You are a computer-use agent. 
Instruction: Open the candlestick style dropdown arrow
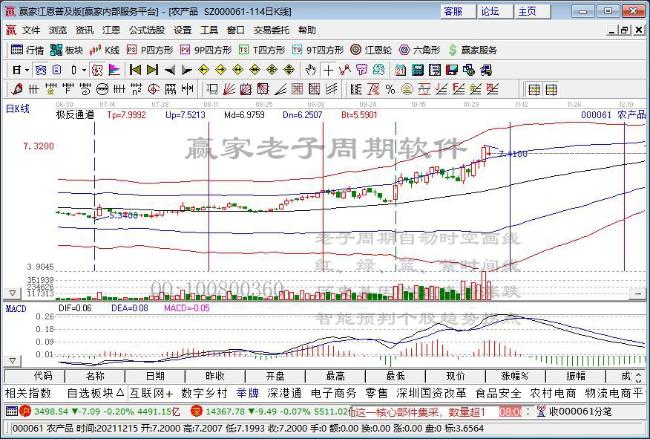click(84, 70)
